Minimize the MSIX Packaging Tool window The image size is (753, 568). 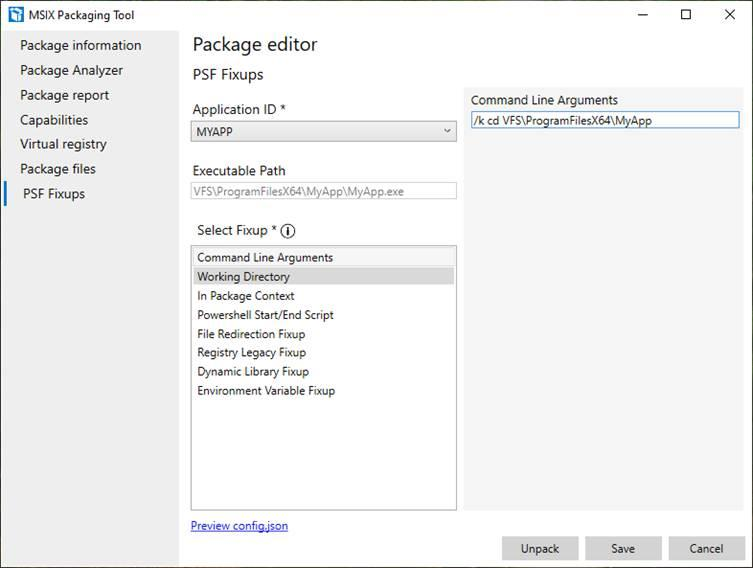click(643, 15)
